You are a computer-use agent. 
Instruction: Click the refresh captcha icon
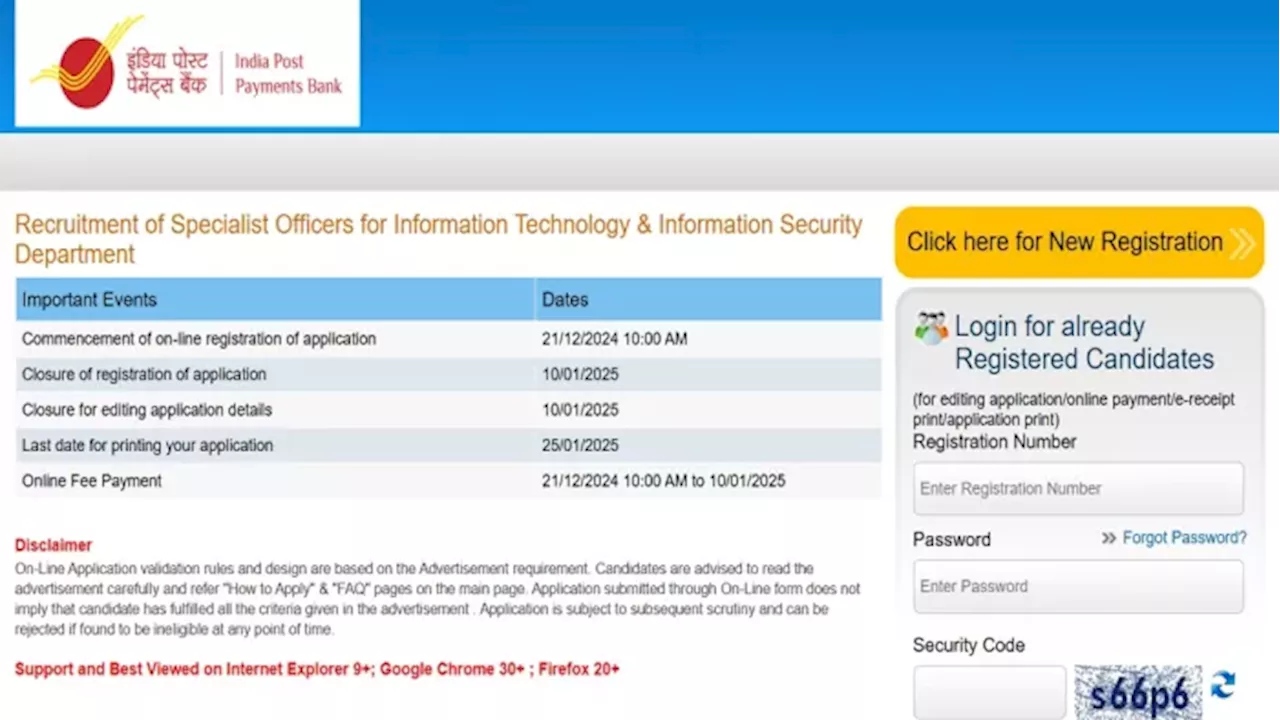[x=1223, y=685]
